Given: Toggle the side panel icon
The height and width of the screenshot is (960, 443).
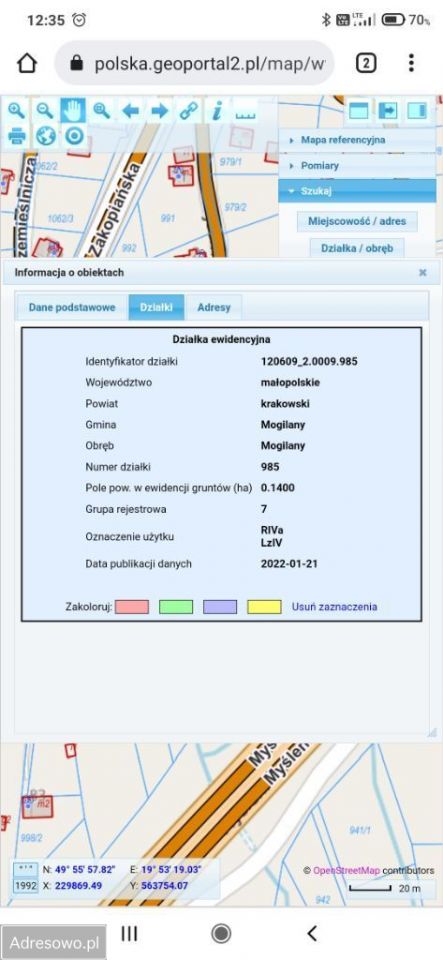Looking at the screenshot, I should [x=417, y=110].
